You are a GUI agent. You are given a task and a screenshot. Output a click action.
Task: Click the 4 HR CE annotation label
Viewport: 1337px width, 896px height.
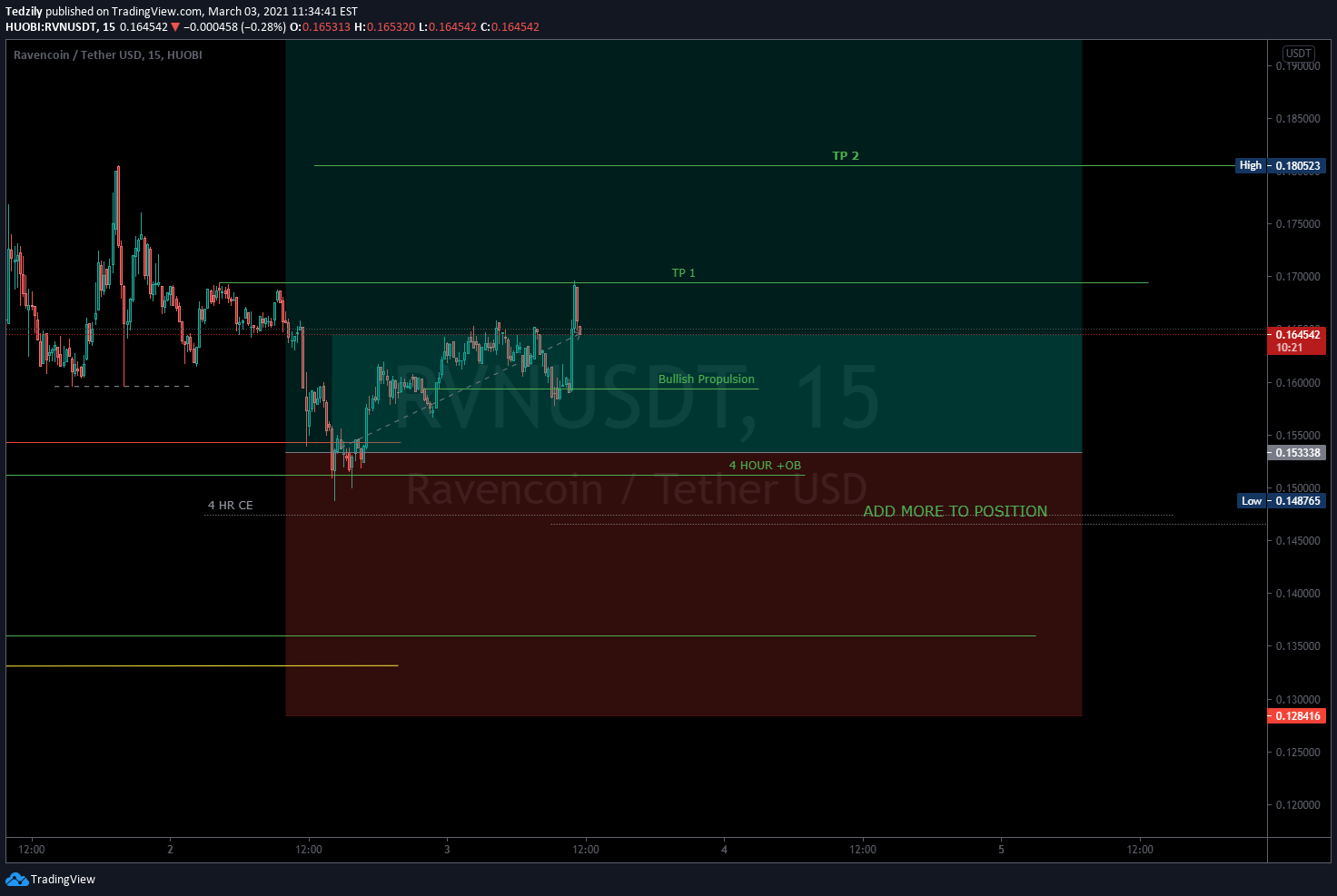(231, 506)
